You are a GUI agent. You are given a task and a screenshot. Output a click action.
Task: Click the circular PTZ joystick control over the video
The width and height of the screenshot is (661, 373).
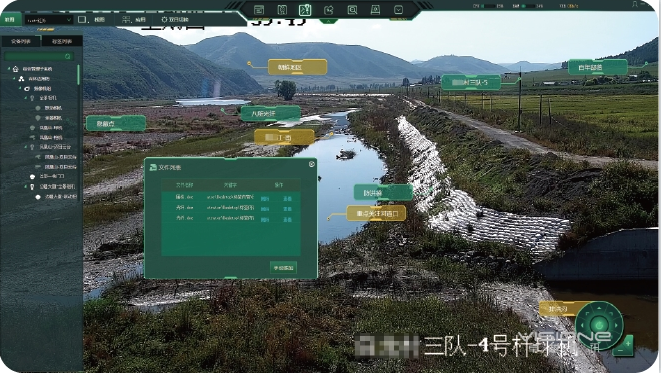(599, 325)
